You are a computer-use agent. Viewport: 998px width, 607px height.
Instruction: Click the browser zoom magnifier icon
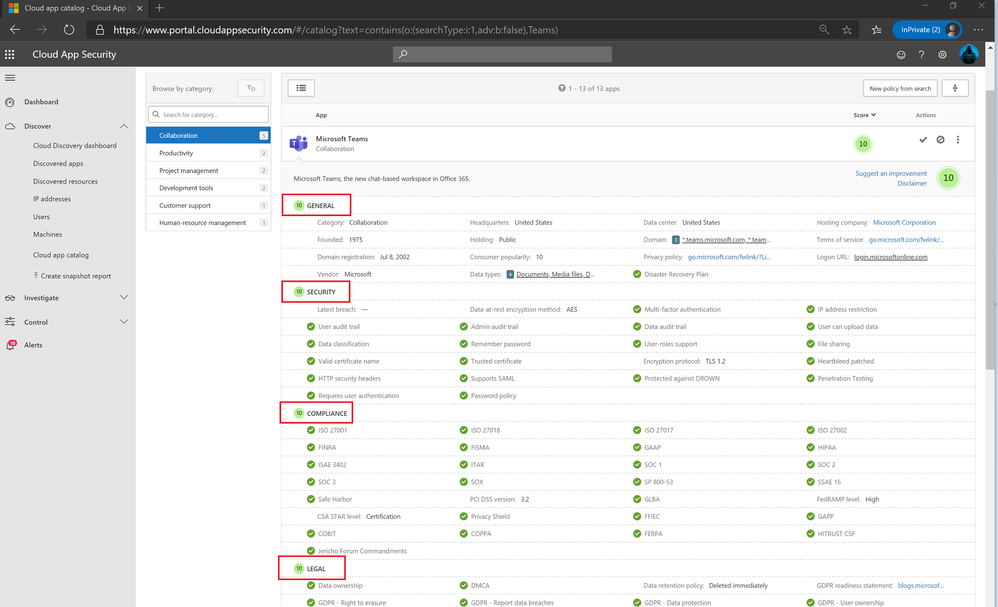824,30
